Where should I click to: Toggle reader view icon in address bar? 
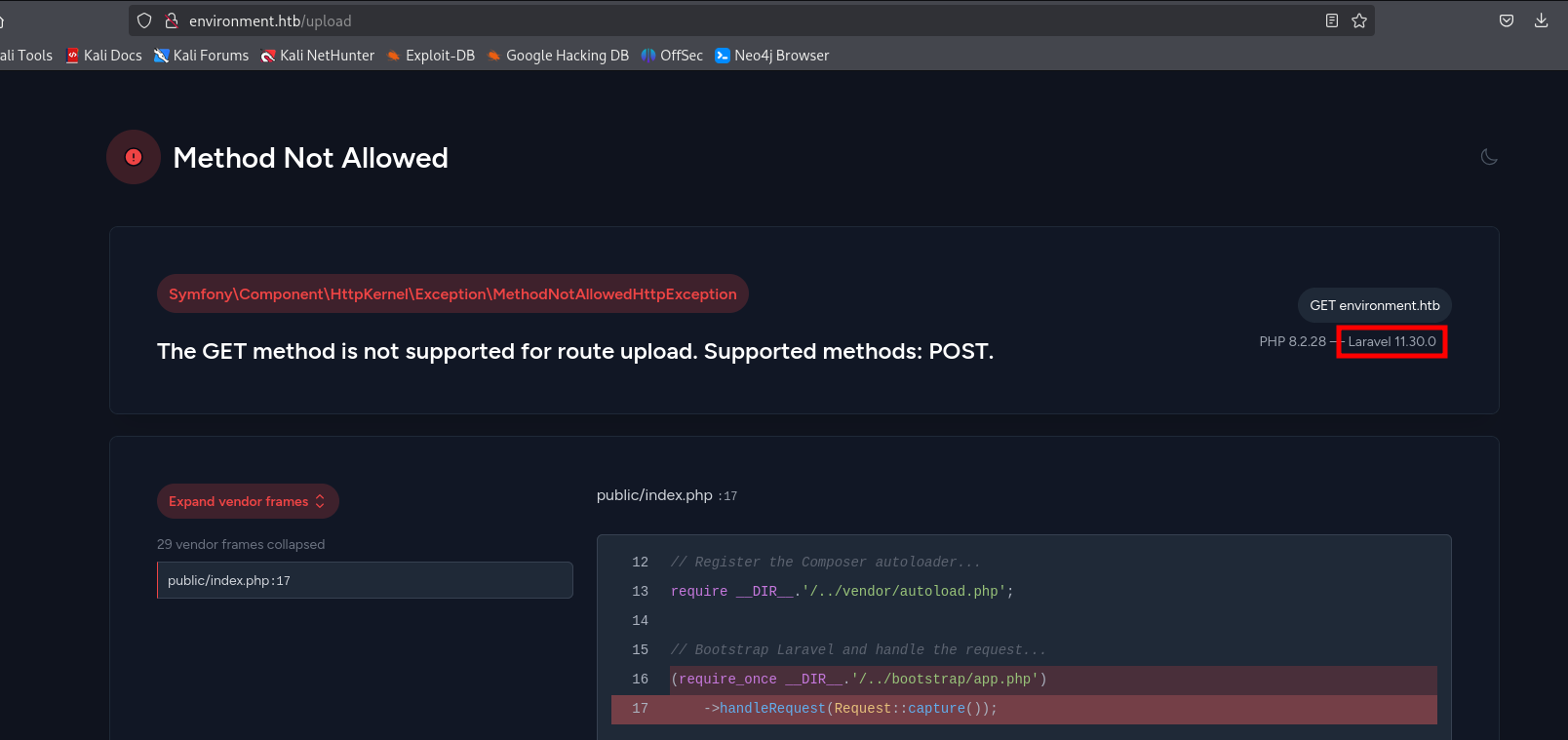(x=1331, y=20)
